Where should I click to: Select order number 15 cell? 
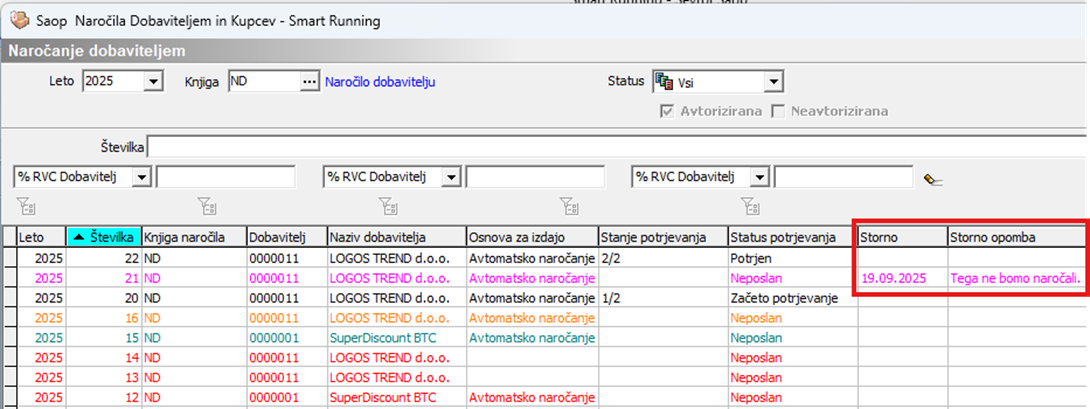click(x=104, y=338)
